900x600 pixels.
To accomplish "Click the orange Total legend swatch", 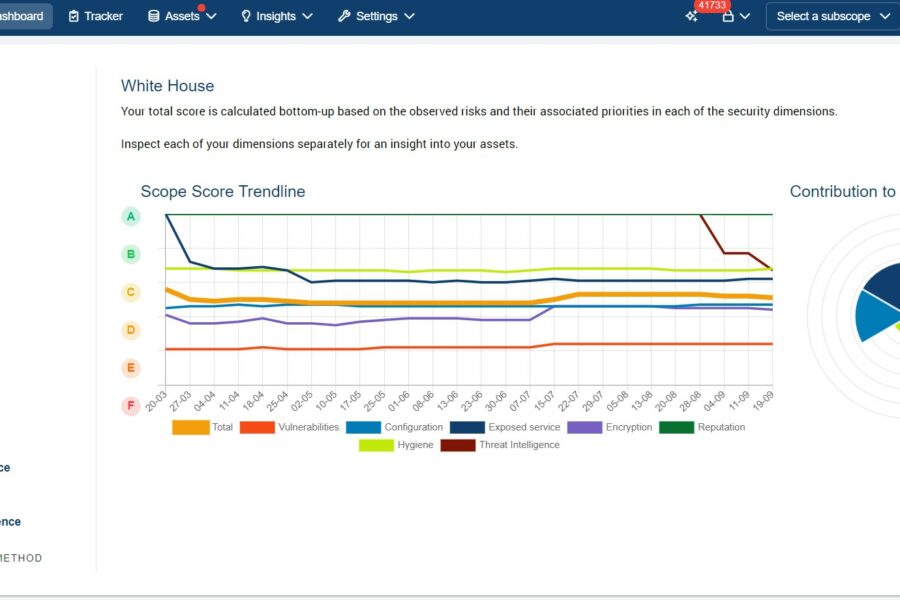I will 191,427.
